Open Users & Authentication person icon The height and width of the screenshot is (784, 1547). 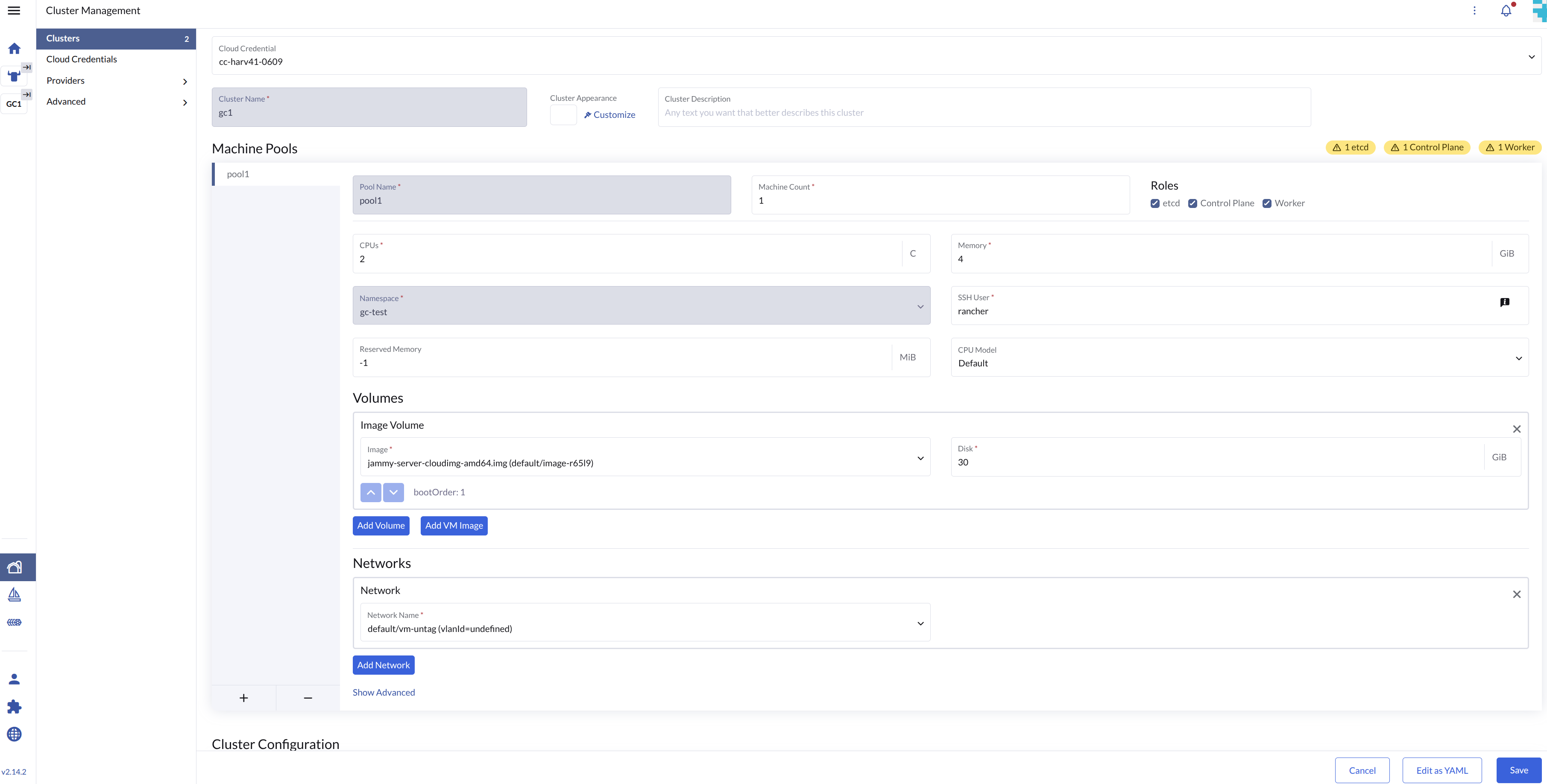click(x=15, y=679)
